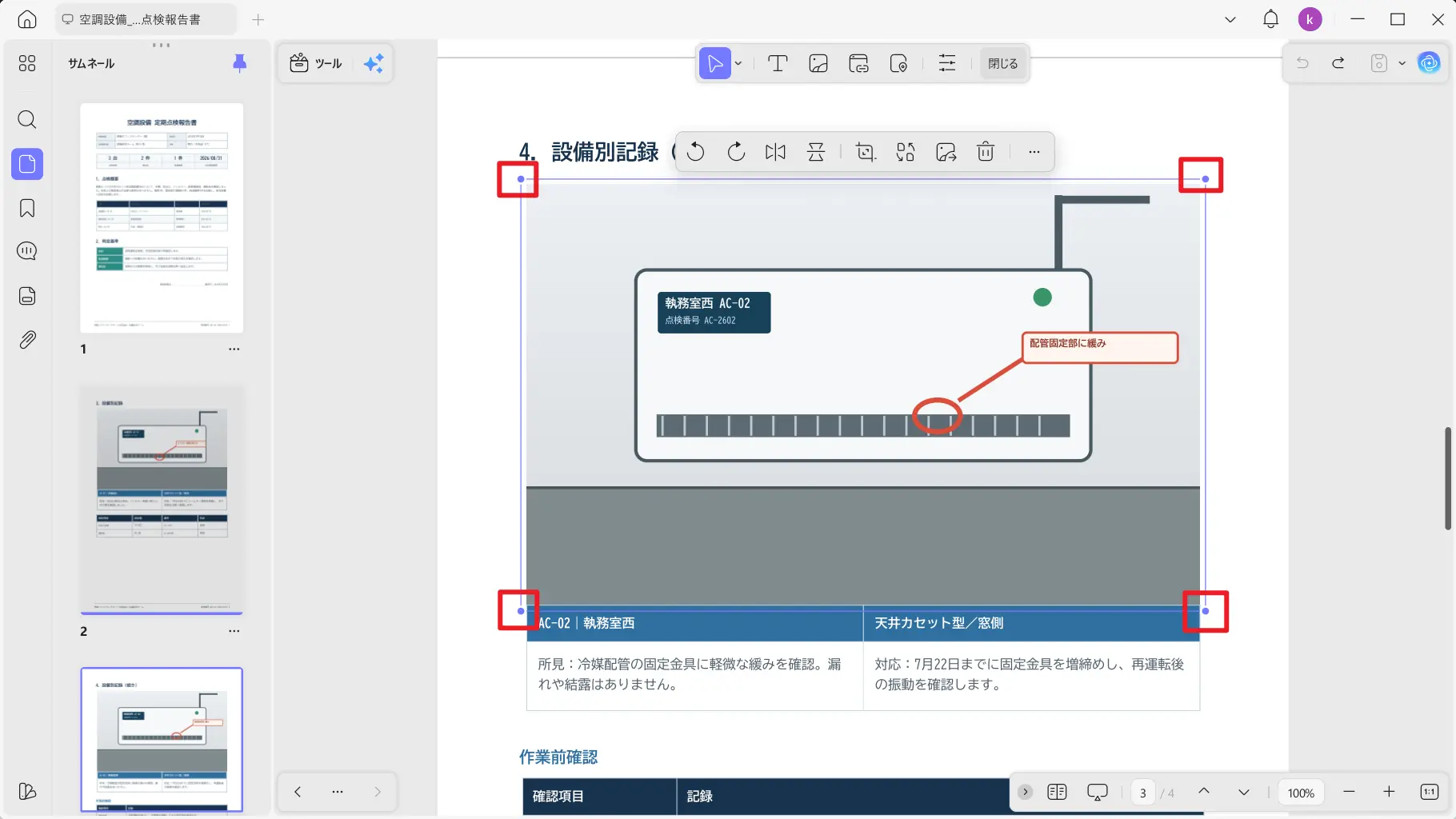Zoom out with the minus button
Image resolution: width=1456 pixels, height=819 pixels.
(1349, 792)
